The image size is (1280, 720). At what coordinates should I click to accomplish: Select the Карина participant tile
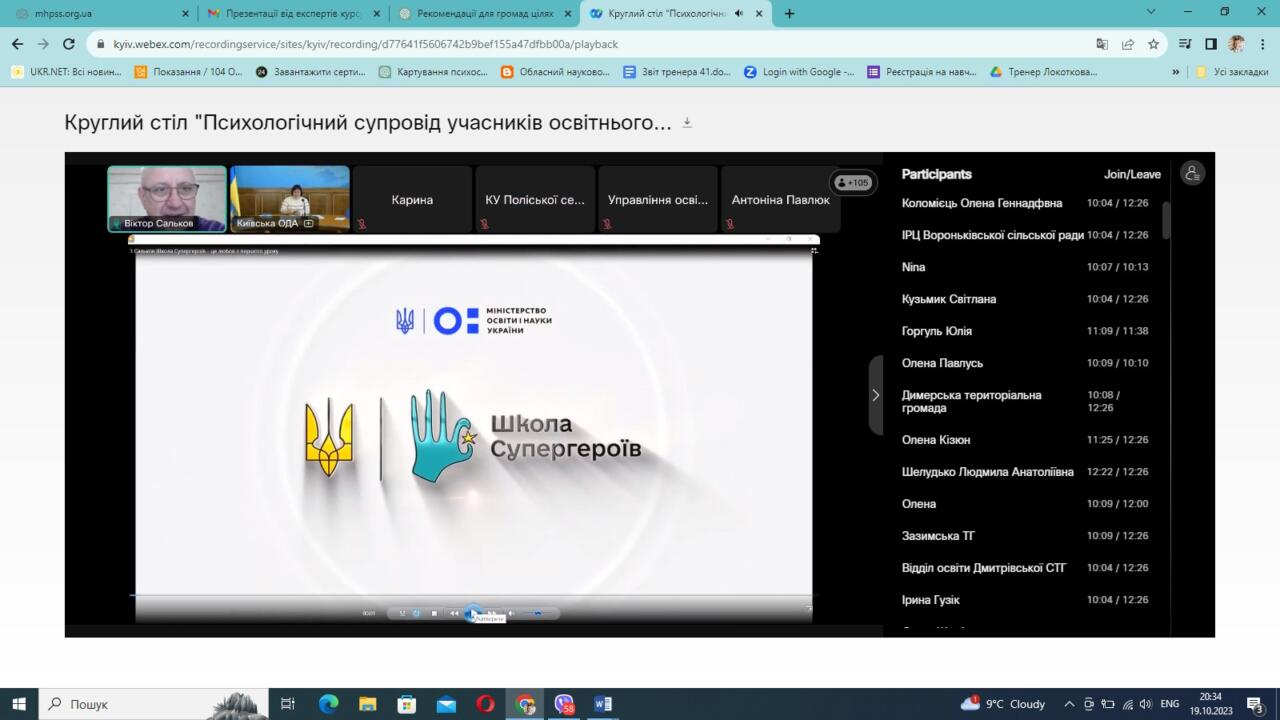(412, 199)
